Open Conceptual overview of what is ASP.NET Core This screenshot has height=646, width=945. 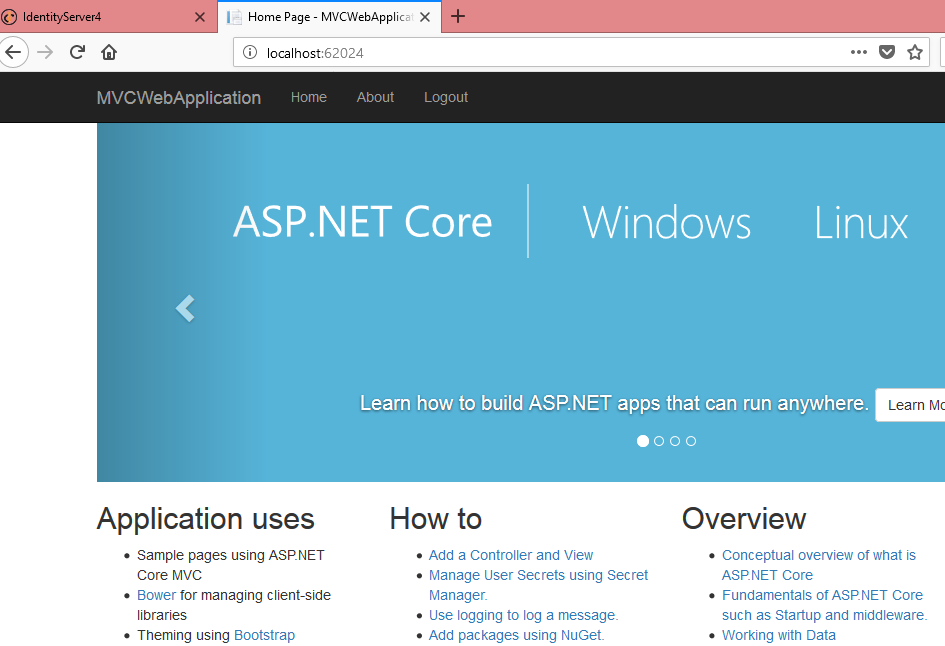tap(818, 565)
